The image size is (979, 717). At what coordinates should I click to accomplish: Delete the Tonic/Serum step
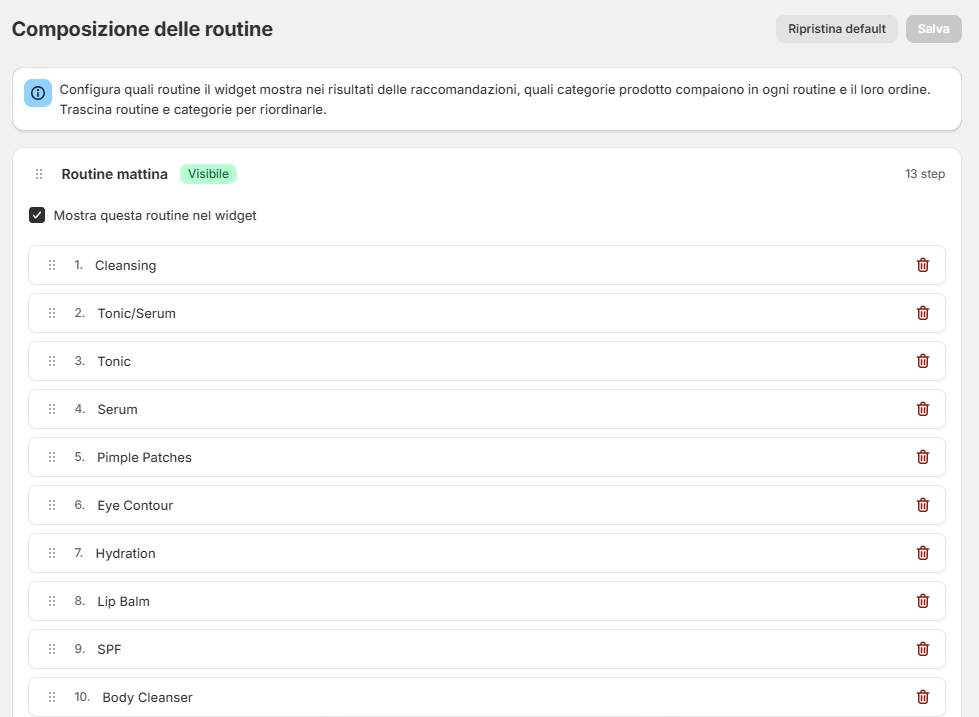923,313
